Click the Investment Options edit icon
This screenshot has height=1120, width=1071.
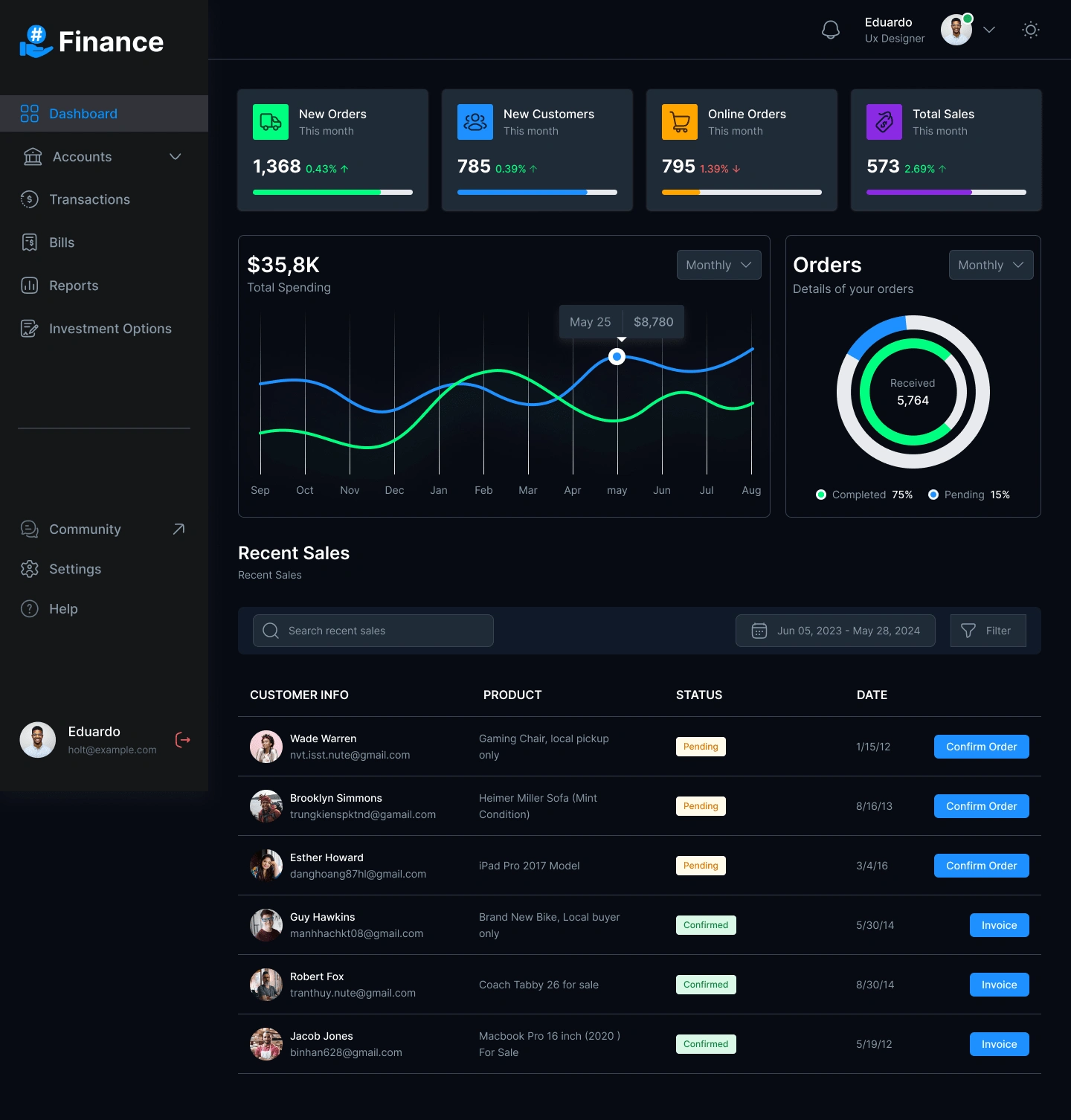pos(30,329)
